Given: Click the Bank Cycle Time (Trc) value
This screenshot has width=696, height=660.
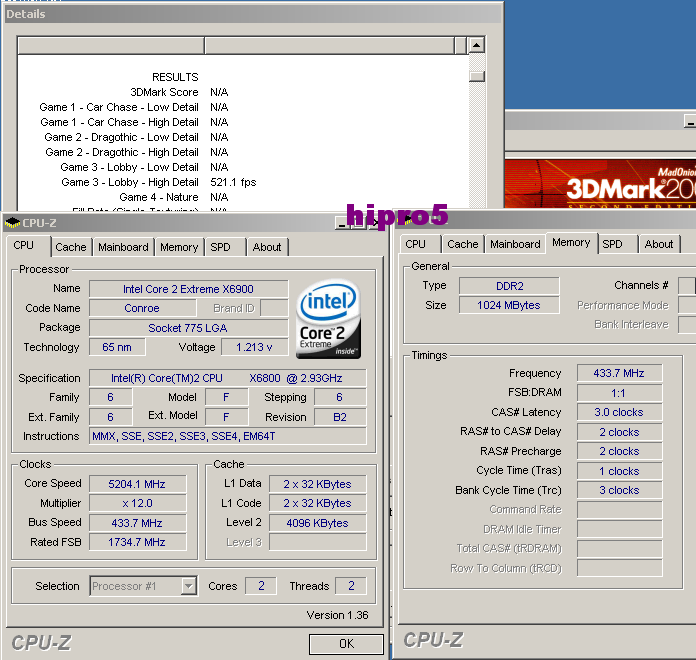Looking at the screenshot, I should pyautogui.click(x=619, y=490).
